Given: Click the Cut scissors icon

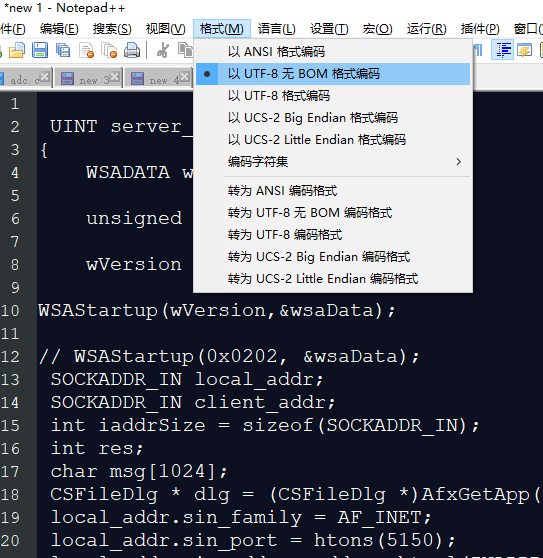Looking at the screenshot, I should tap(163, 50).
